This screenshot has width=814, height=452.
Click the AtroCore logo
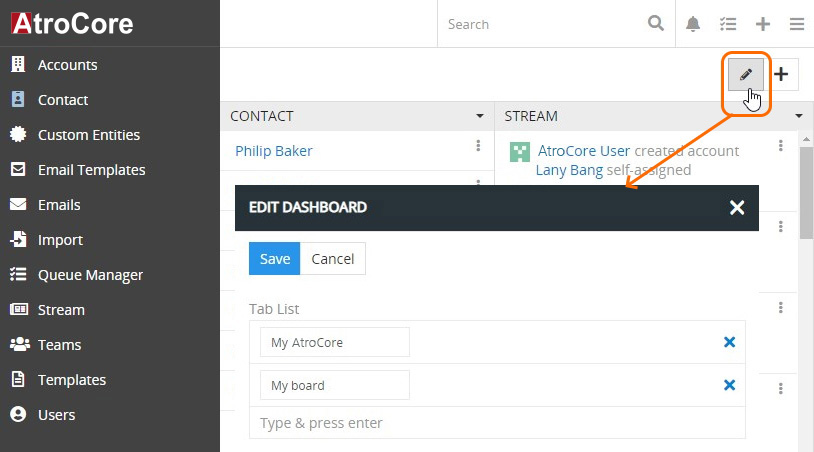(x=72, y=23)
